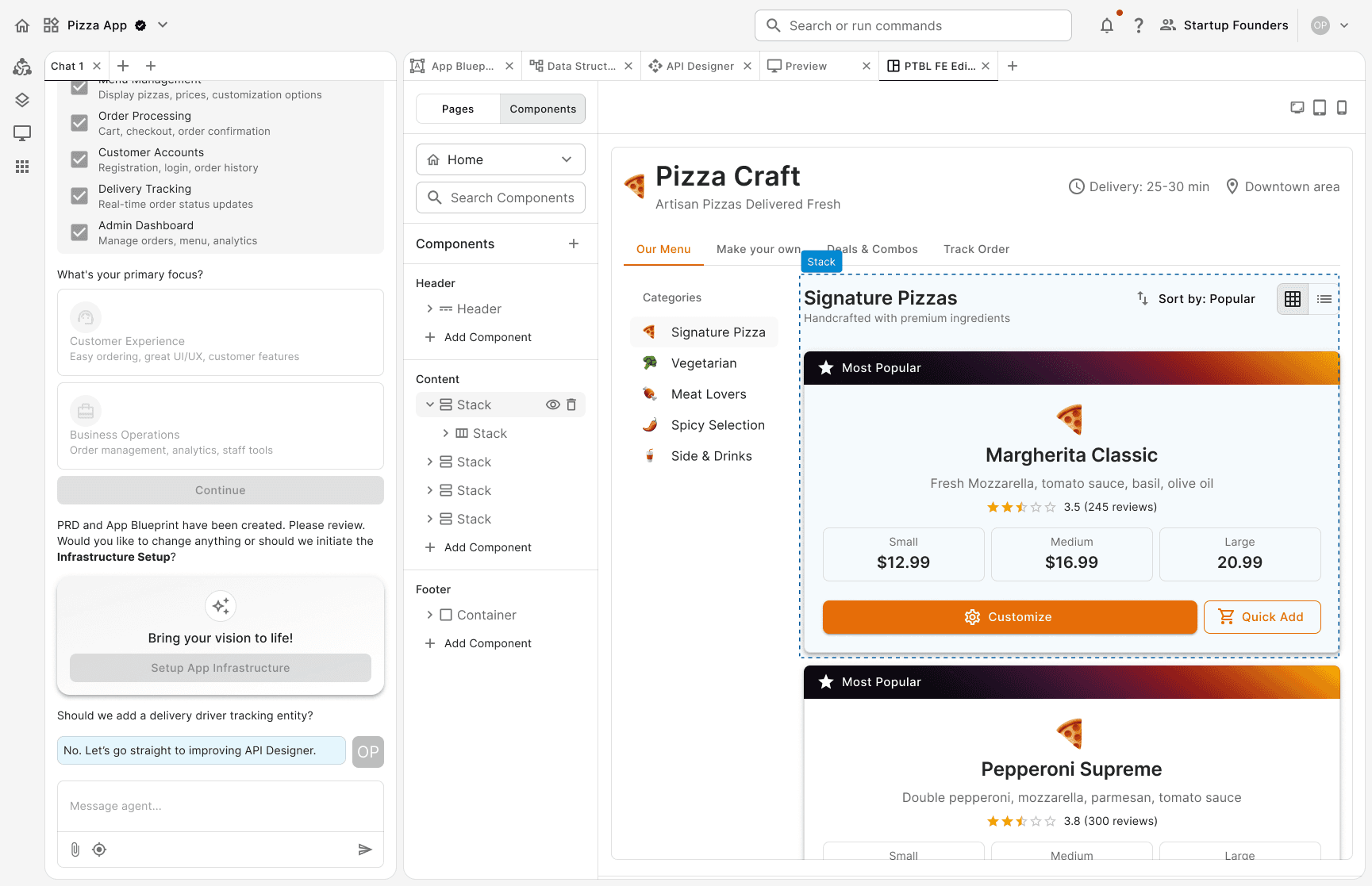Image resolution: width=1372 pixels, height=886 pixels.
Task: Switch pizzas to grid view
Action: click(1293, 299)
